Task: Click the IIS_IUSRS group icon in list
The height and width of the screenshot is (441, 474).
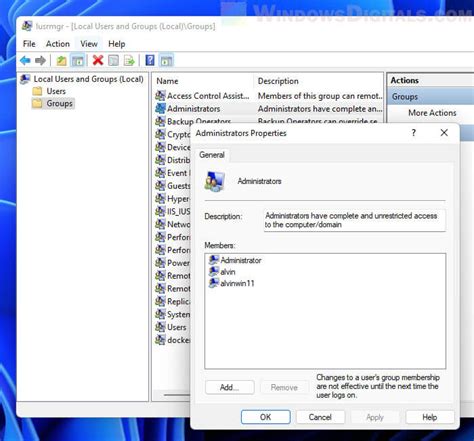Action: [x=160, y=211]
